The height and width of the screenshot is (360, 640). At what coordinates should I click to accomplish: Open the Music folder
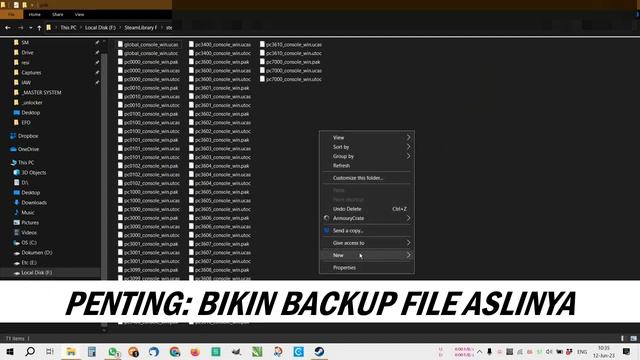[x=27, y=213]
